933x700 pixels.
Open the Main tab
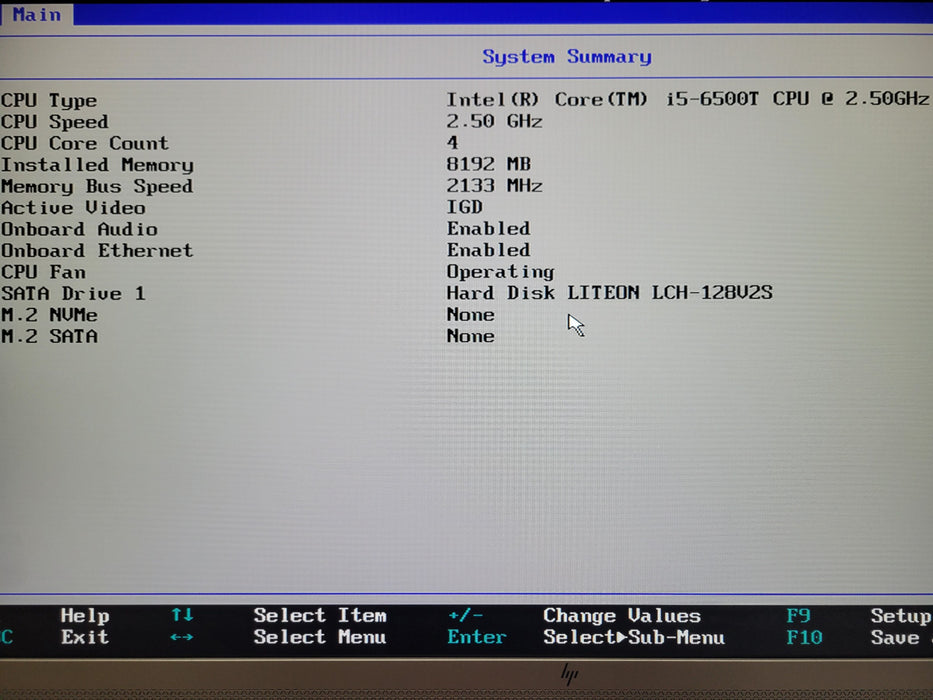point(37,14)
